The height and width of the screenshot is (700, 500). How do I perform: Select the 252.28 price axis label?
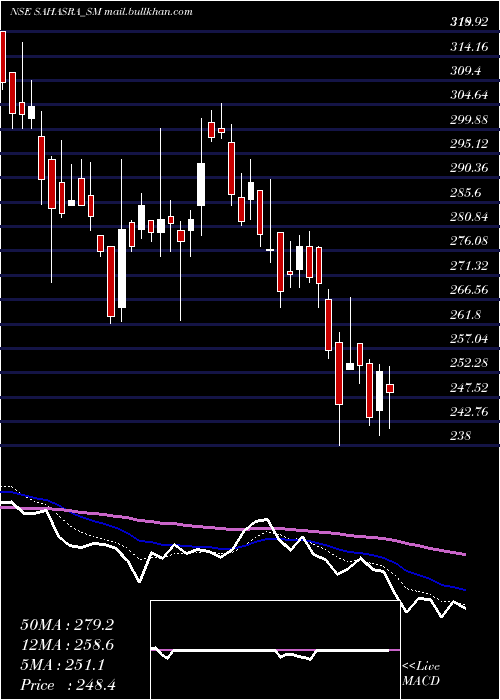[x=469, y=362]
